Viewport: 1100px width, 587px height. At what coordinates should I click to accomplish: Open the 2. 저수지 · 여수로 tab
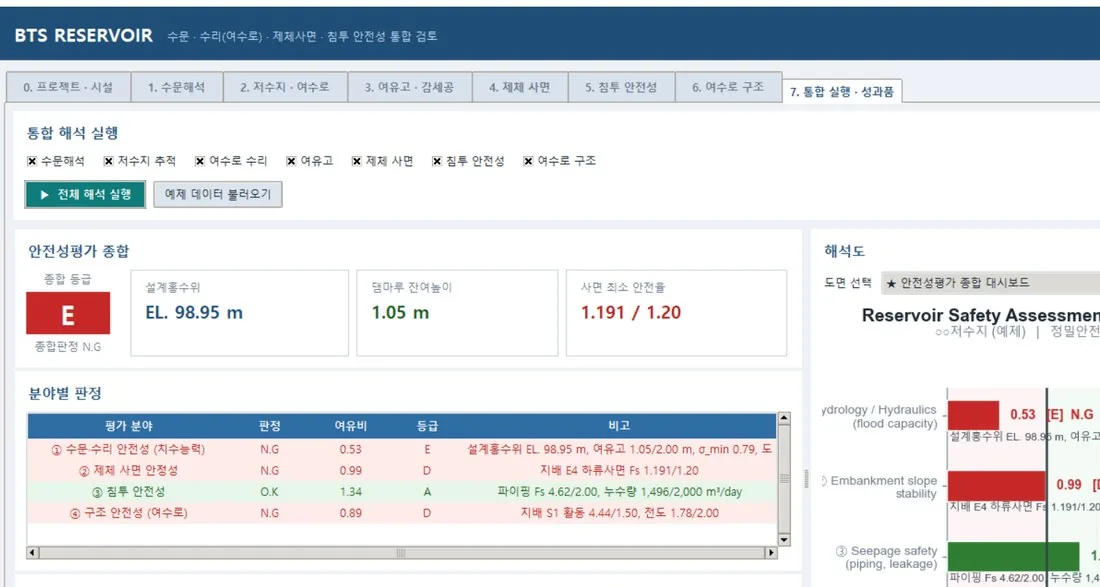(x=285, y=88)
